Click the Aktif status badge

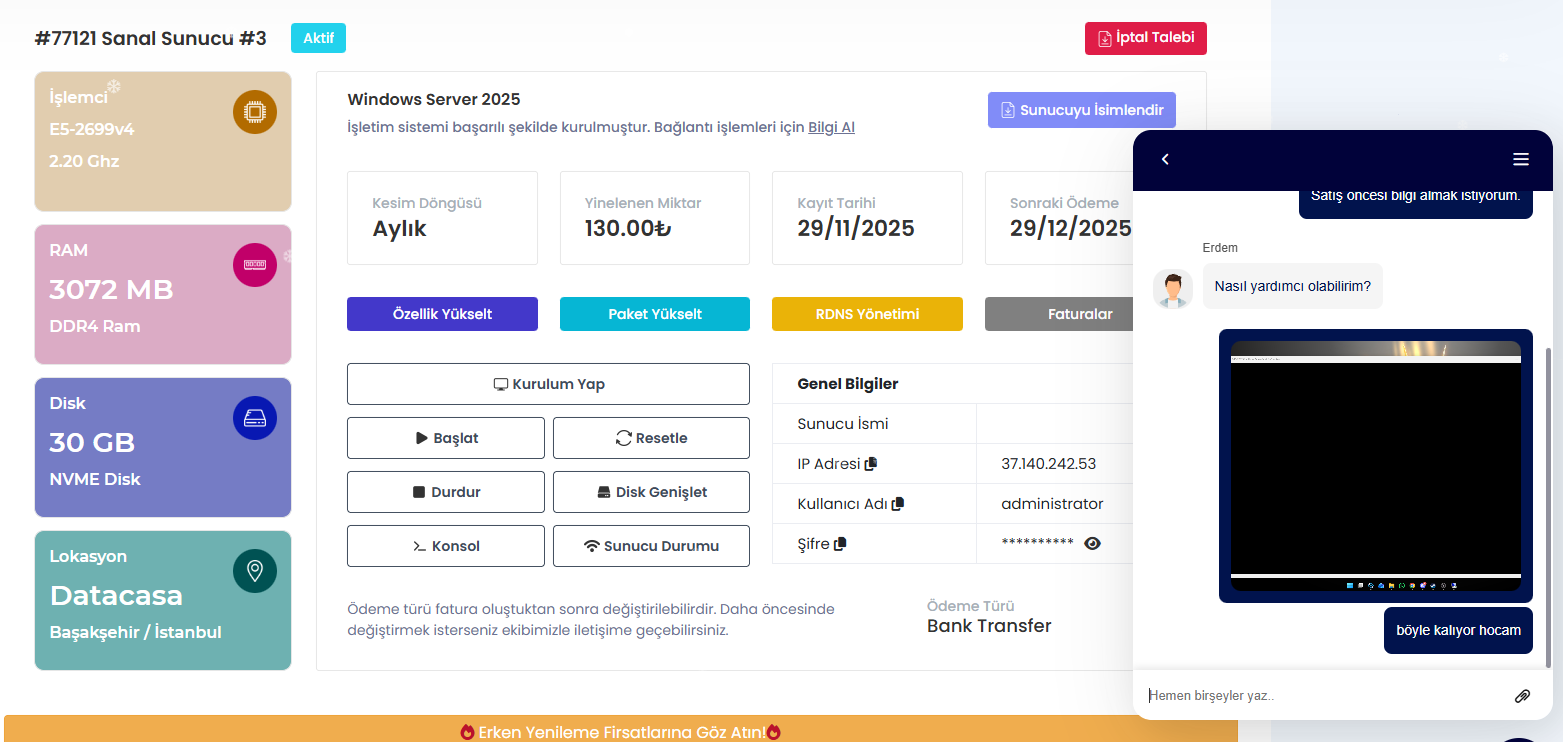[x=318, y=38]
